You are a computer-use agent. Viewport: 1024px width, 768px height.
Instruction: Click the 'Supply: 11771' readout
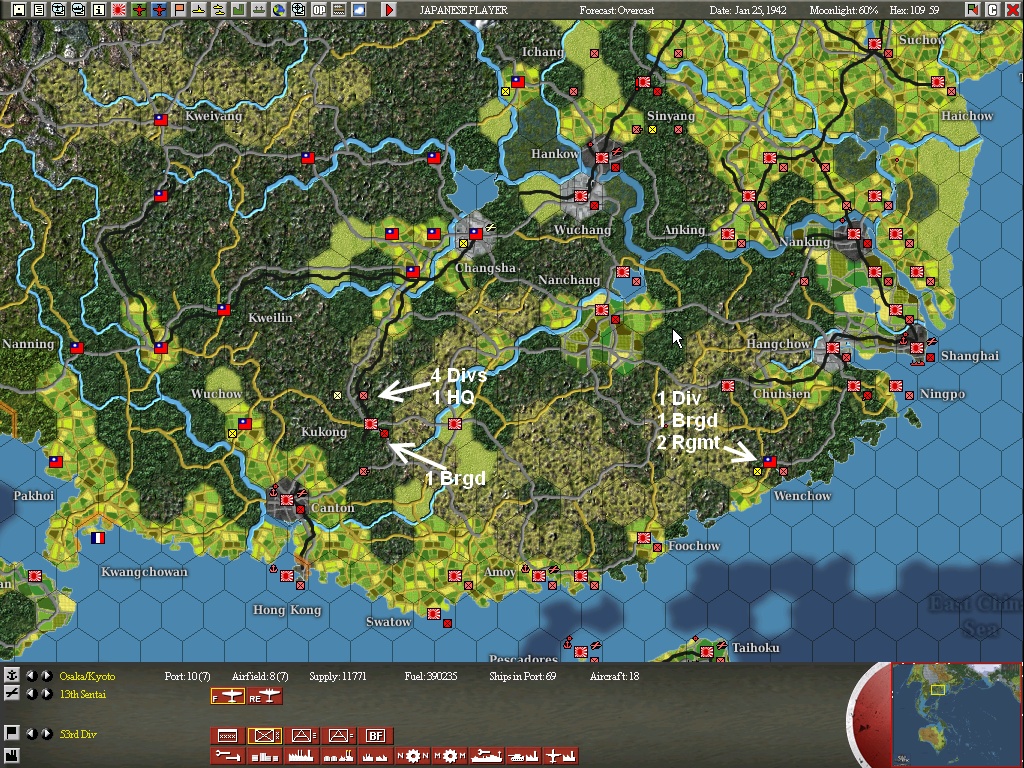pos(338,676)
